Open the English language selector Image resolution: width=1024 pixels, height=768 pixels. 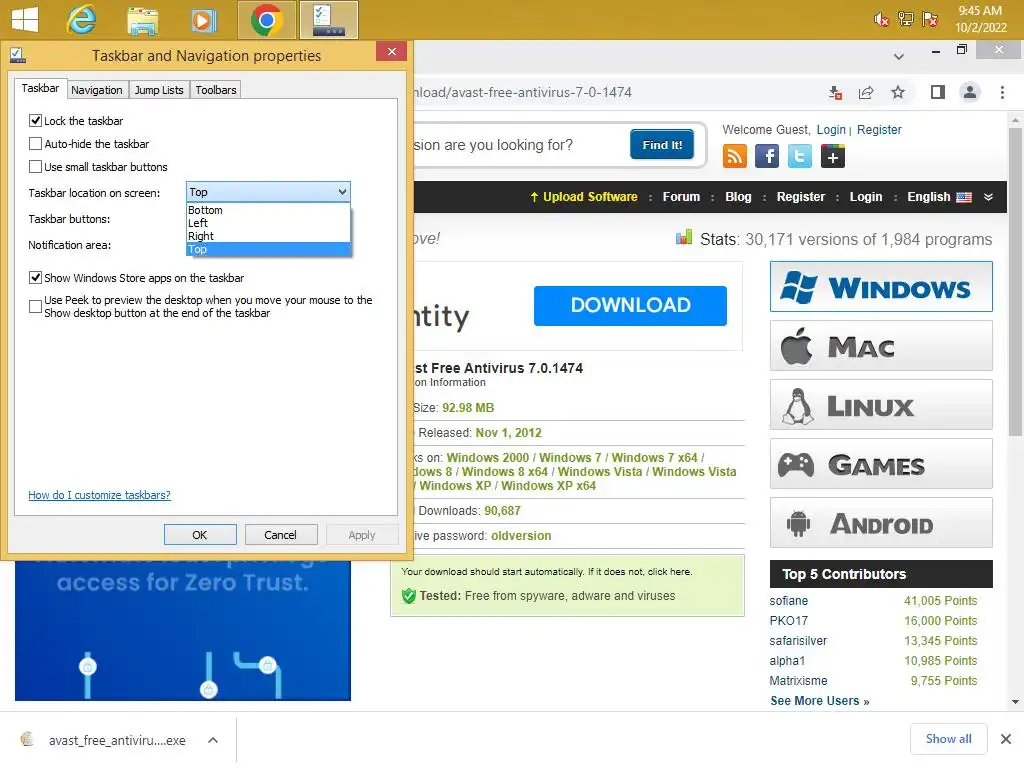939,197
